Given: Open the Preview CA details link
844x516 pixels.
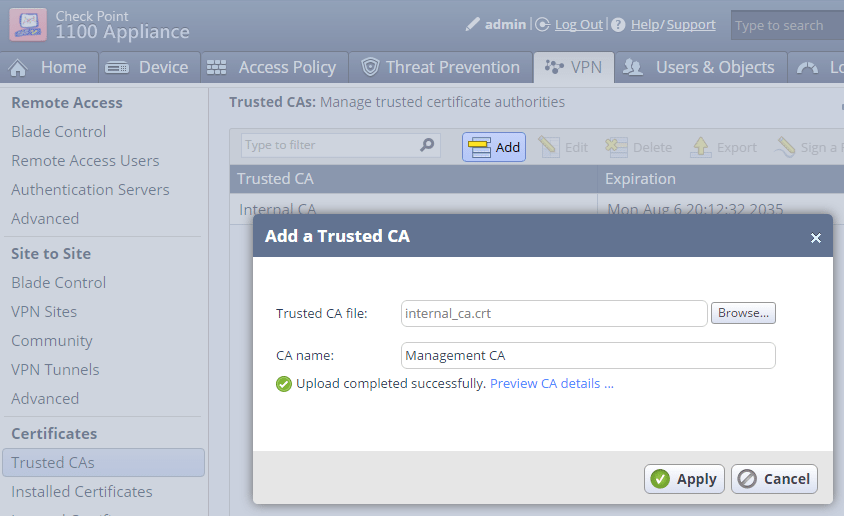Looking at the screenshot, I should (x=551, y=383).
